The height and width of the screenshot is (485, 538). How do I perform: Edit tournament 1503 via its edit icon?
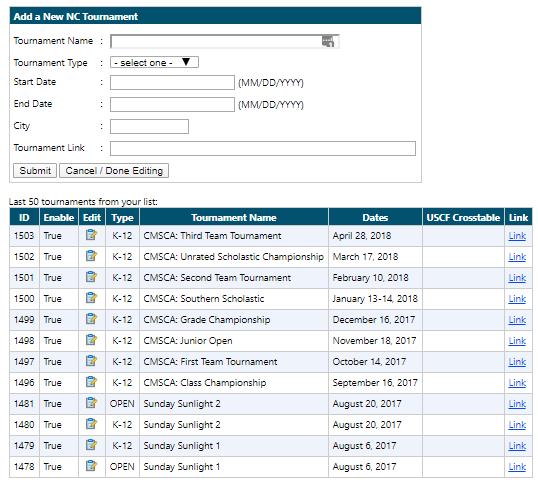pyautogui.click(x=91, y=235)
